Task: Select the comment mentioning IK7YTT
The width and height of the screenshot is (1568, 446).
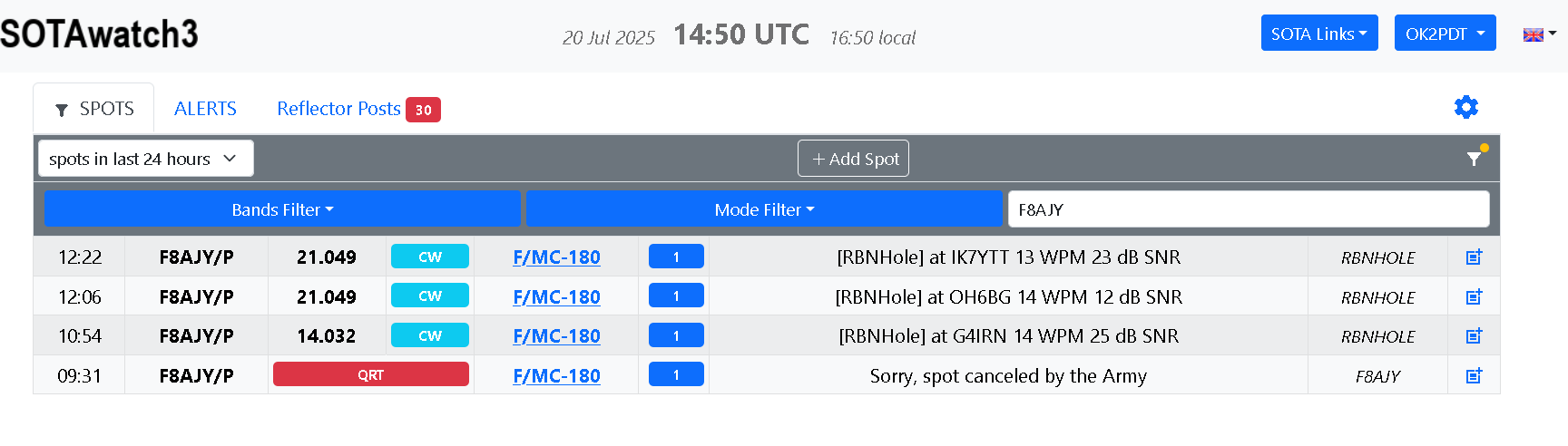Action: pyautogui.click(x=1008, y=257)
